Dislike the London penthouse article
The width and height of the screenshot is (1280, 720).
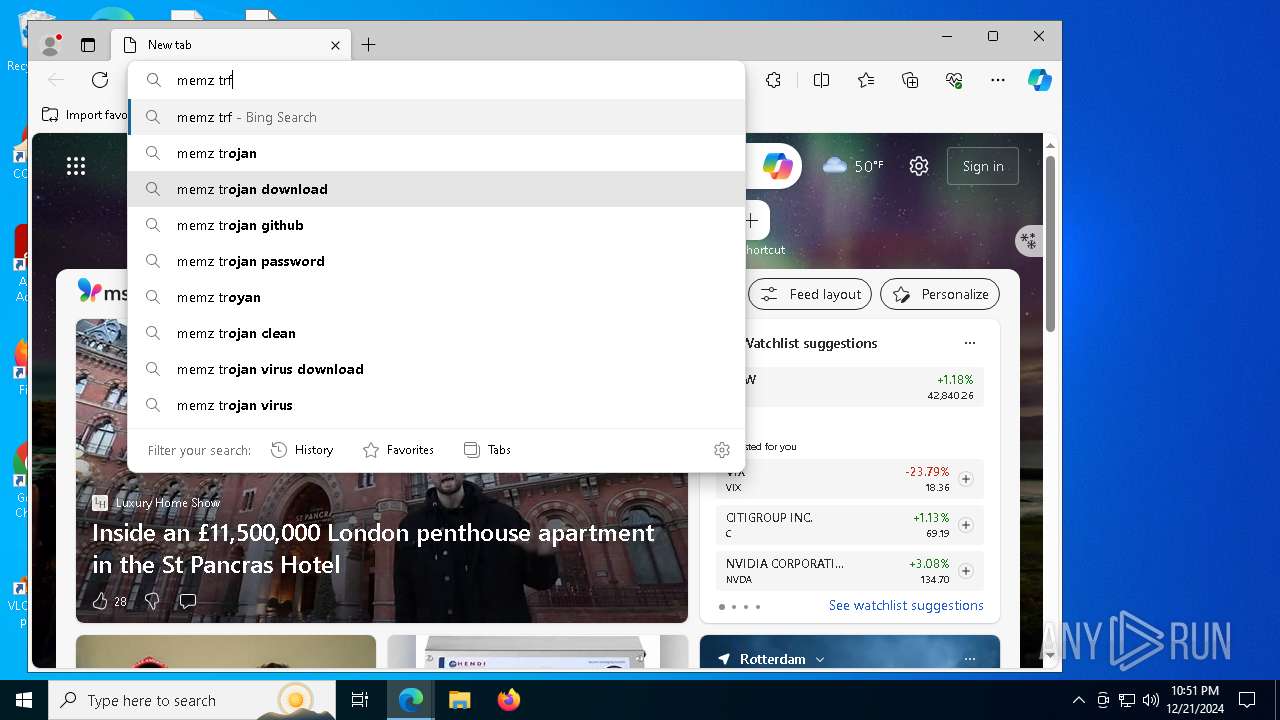pyautogui.click(x=152, y=601)
